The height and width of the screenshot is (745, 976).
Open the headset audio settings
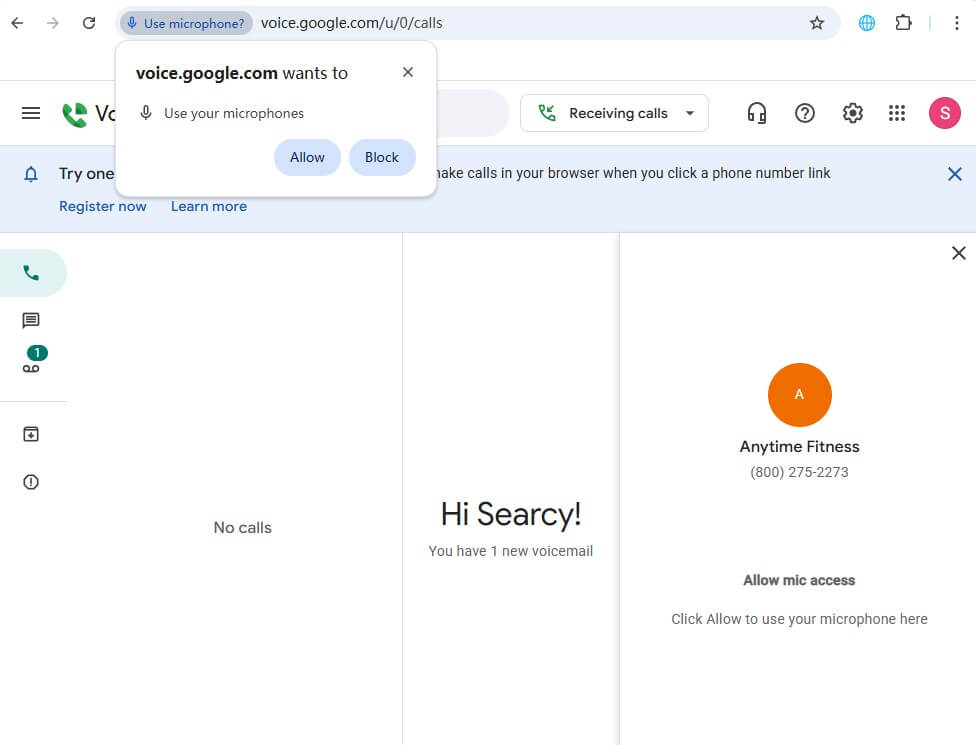click(x=756, y=113)
